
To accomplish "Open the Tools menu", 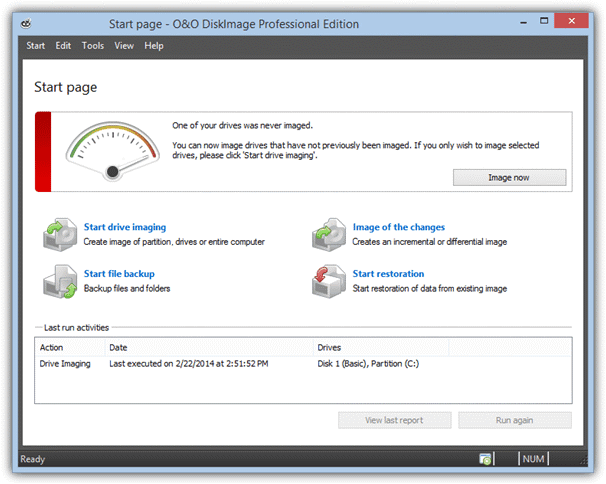I will pos(93,46).
